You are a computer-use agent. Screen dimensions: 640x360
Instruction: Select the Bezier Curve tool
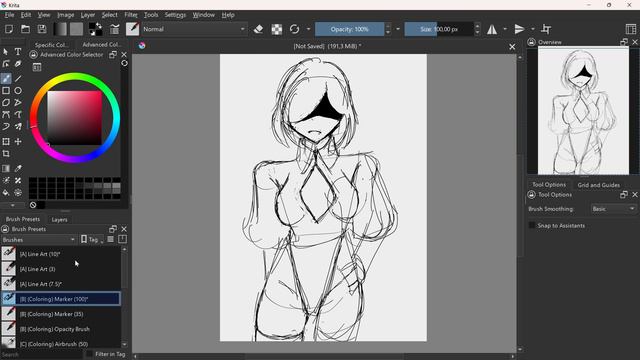[6, 115]
